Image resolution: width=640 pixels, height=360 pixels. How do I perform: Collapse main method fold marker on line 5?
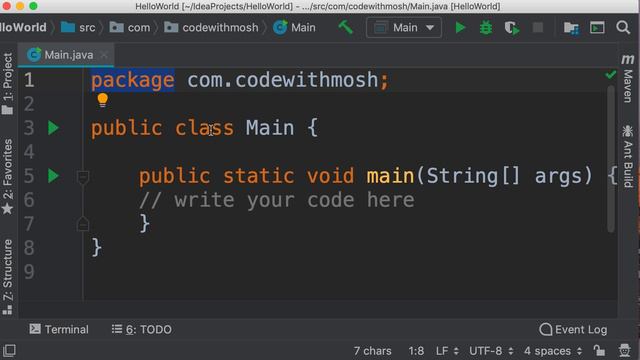click(x=83, y=177)
